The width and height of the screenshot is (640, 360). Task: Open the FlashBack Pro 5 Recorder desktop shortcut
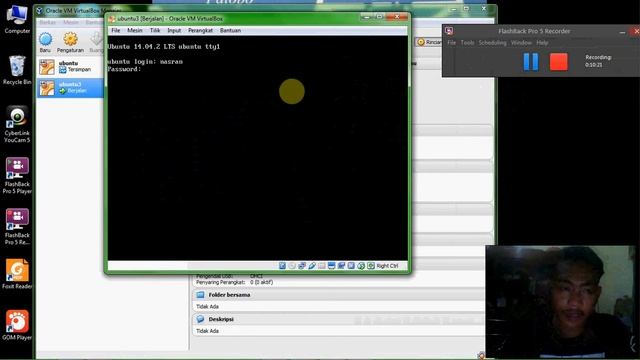click(17, 227)
